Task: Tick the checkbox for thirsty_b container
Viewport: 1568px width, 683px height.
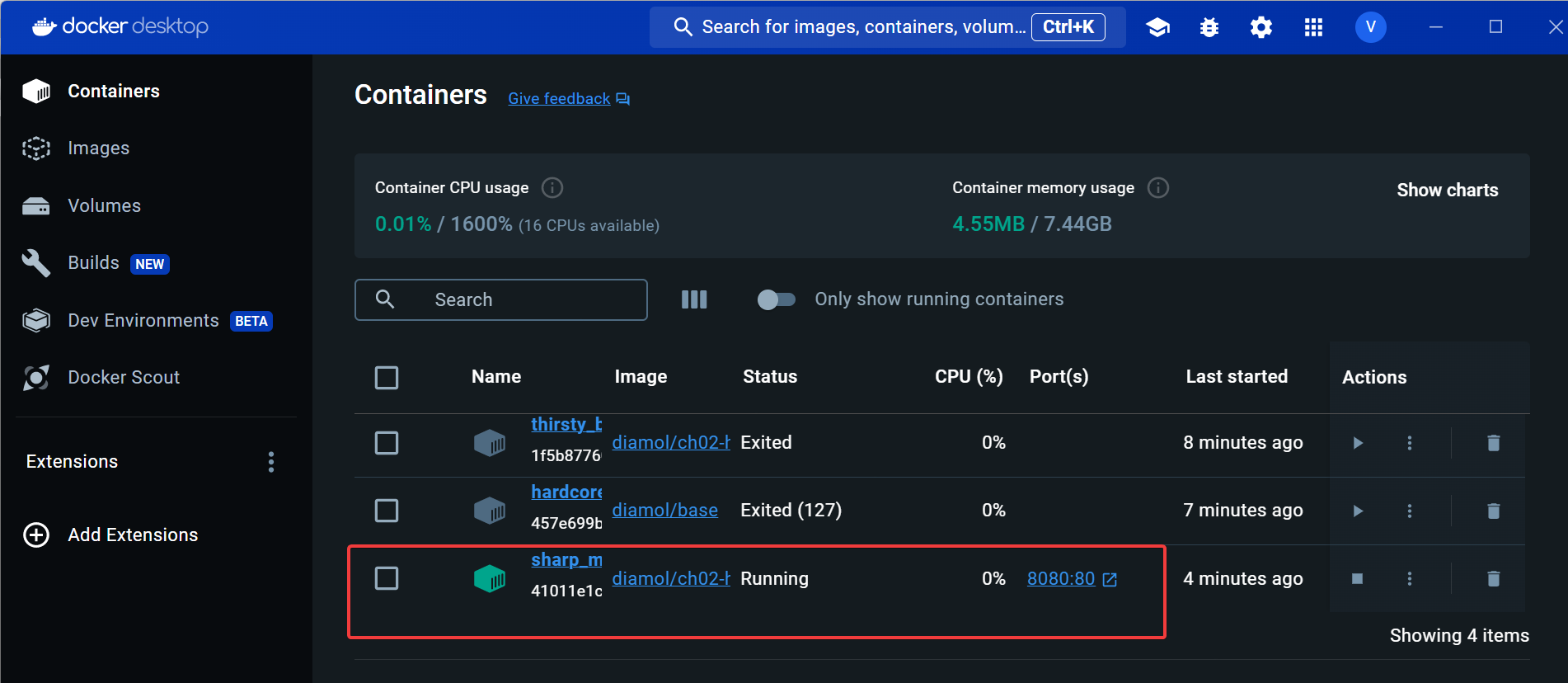Action: [387, 443]
